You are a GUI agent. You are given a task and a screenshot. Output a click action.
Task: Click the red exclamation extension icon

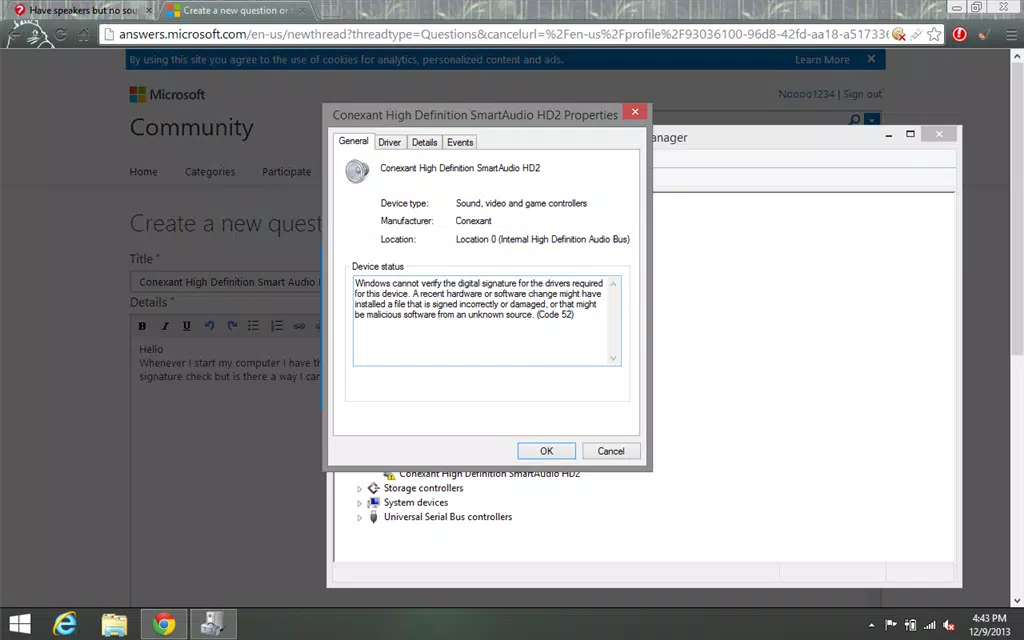click(959, 34)
